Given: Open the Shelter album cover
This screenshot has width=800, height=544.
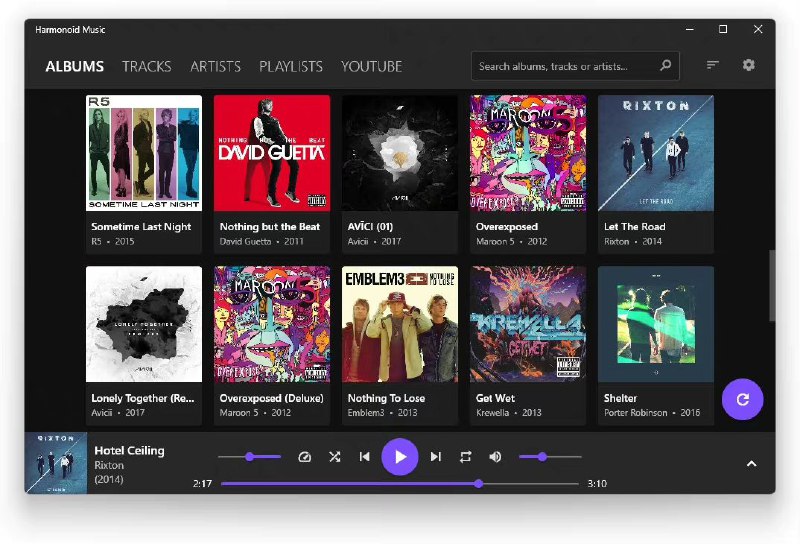Looking at the screenshot, I should (x=656, y=324).
